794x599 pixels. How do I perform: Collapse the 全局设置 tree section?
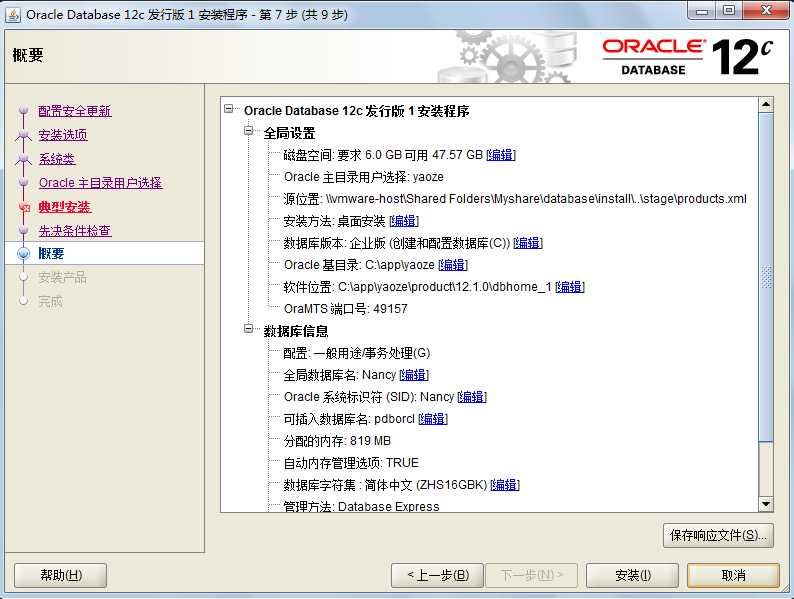click(248, 131)
